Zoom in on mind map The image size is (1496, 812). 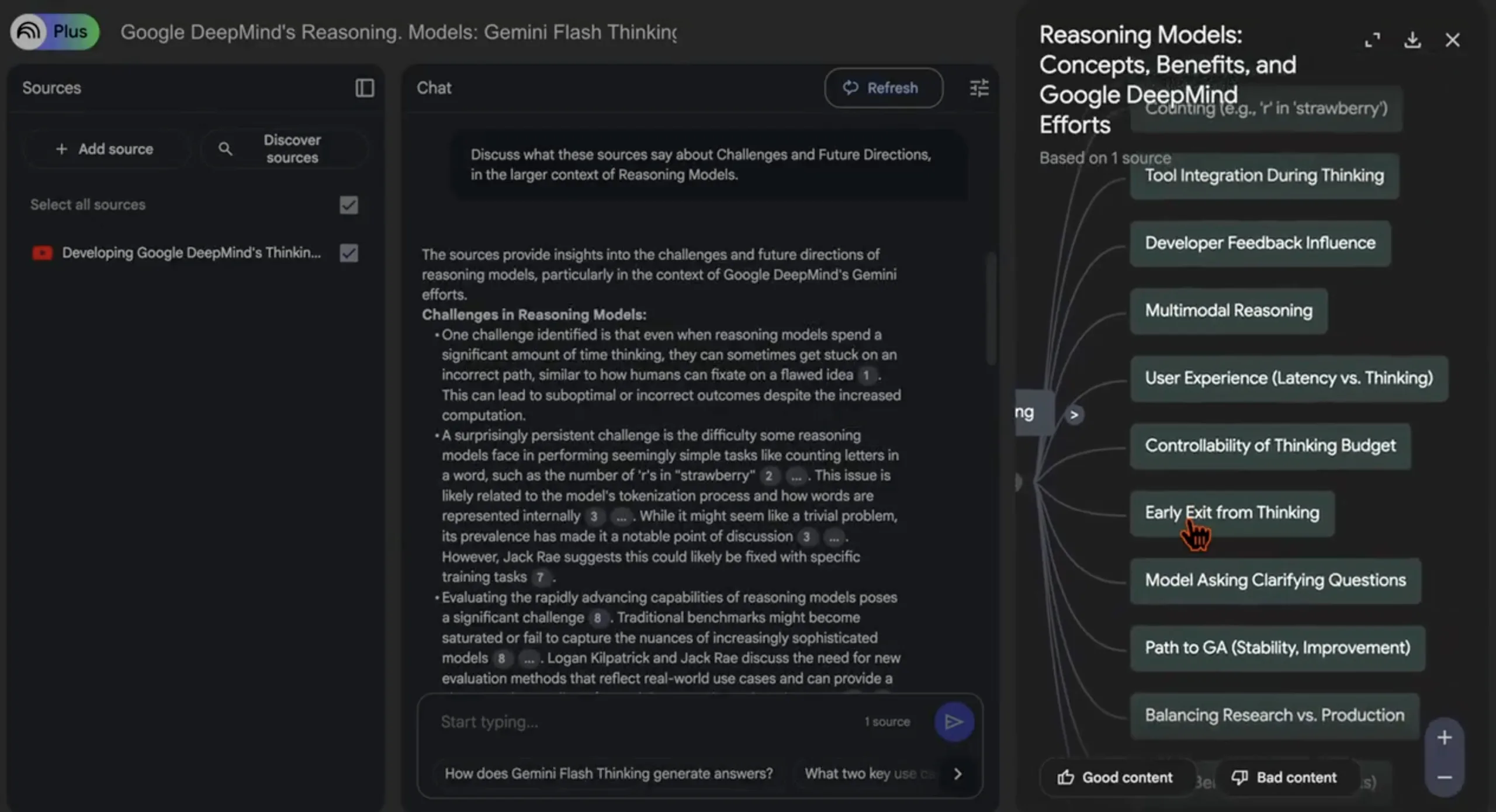(1444, 738)
